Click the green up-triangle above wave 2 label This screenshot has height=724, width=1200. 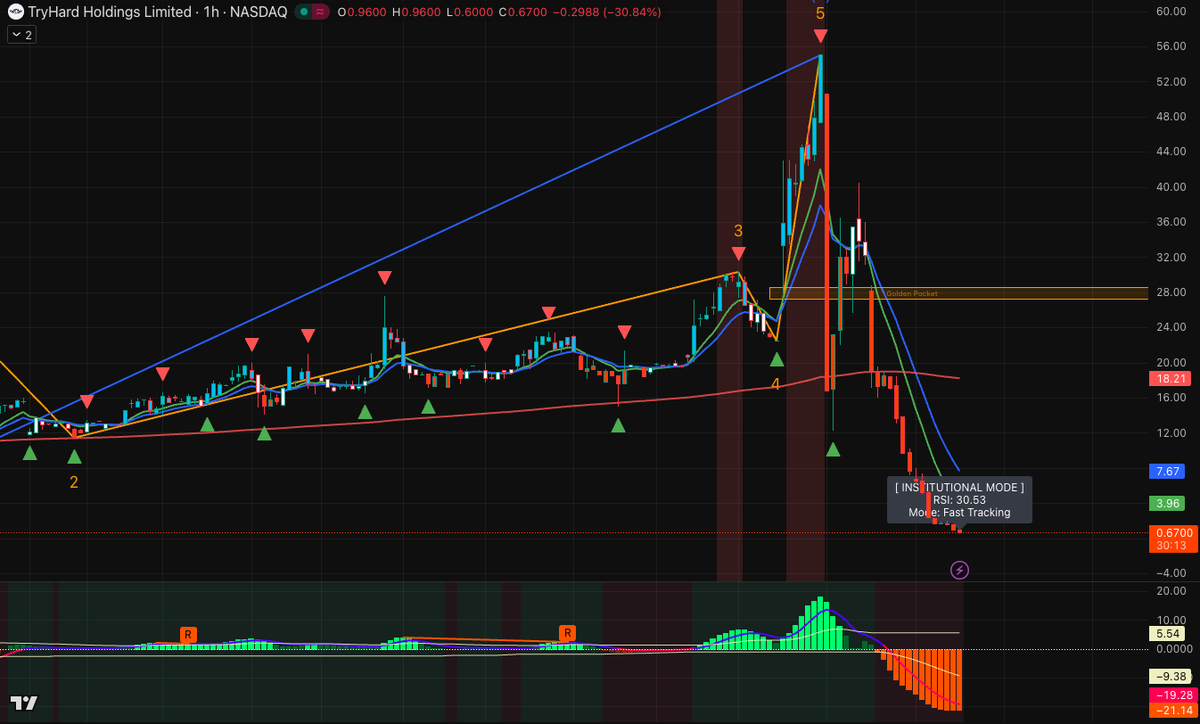coord(74,457)
